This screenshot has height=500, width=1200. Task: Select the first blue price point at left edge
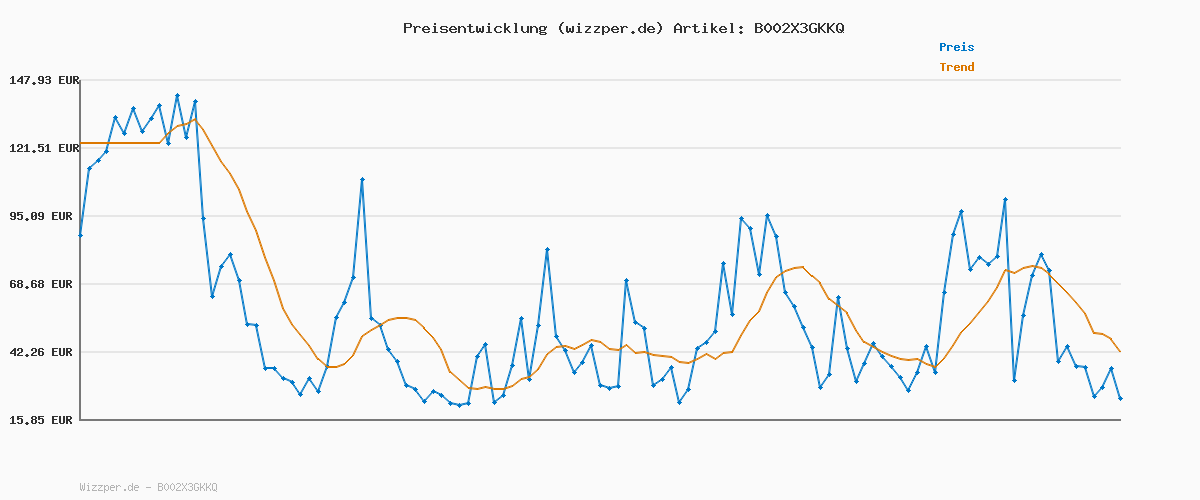point(80,235)
